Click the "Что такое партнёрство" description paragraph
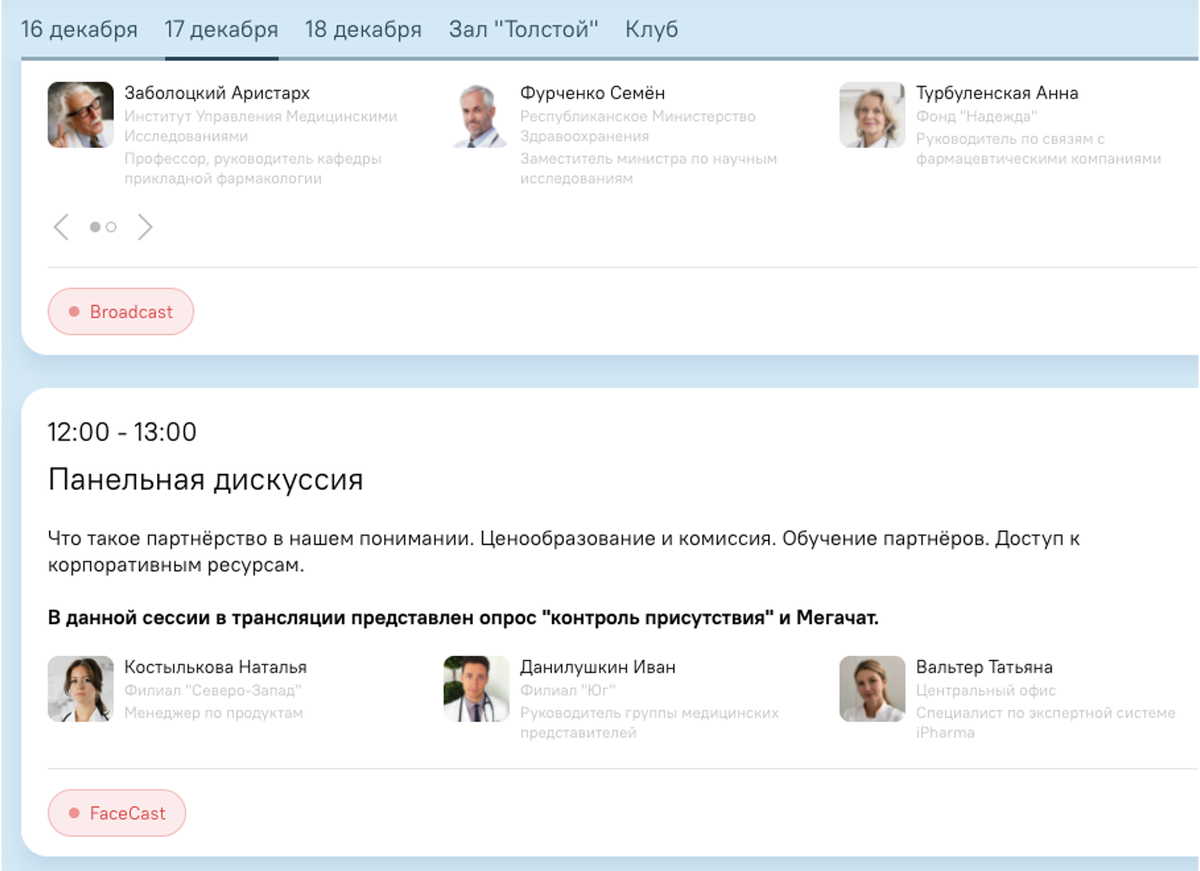1200x871 pixels. (564, 552)
